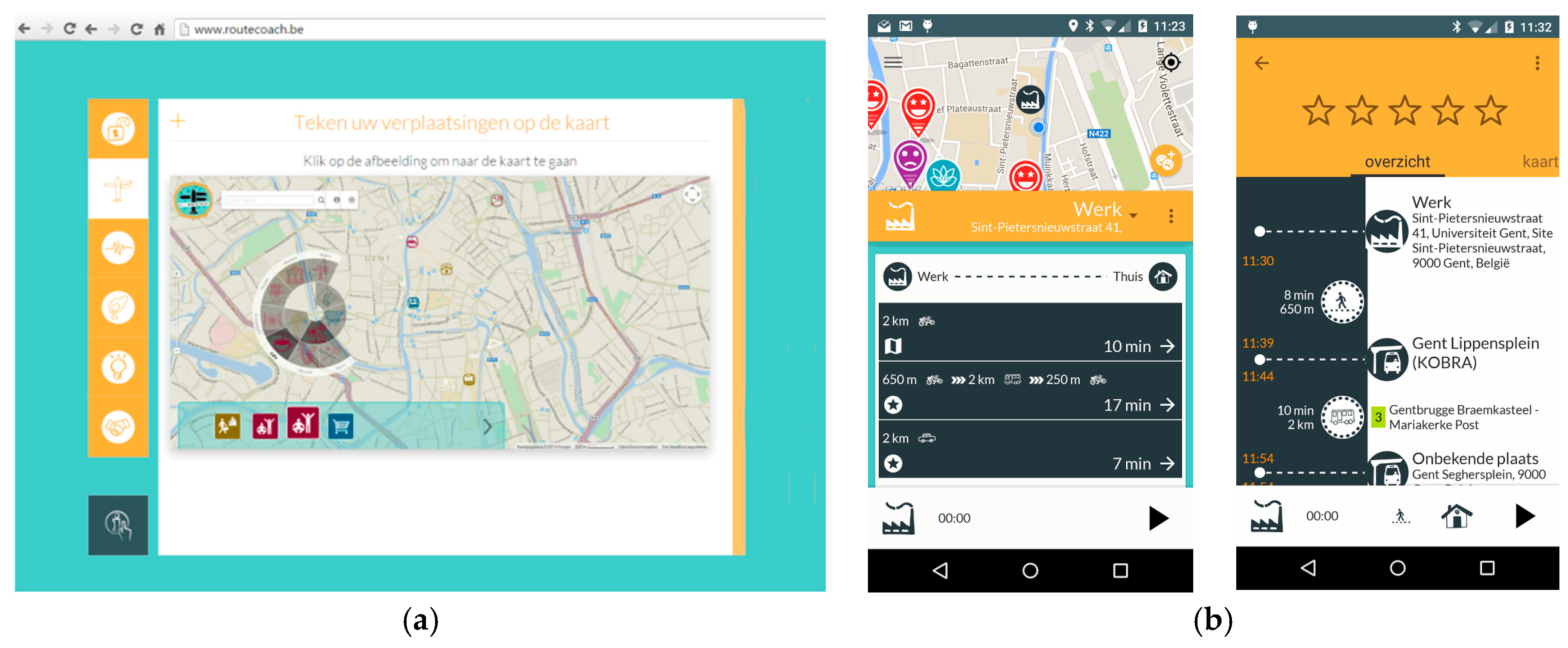This screenshot has height=648, width=1568.
Task: Select the shopping cart activity icon
Action: [x=341, y=426]
